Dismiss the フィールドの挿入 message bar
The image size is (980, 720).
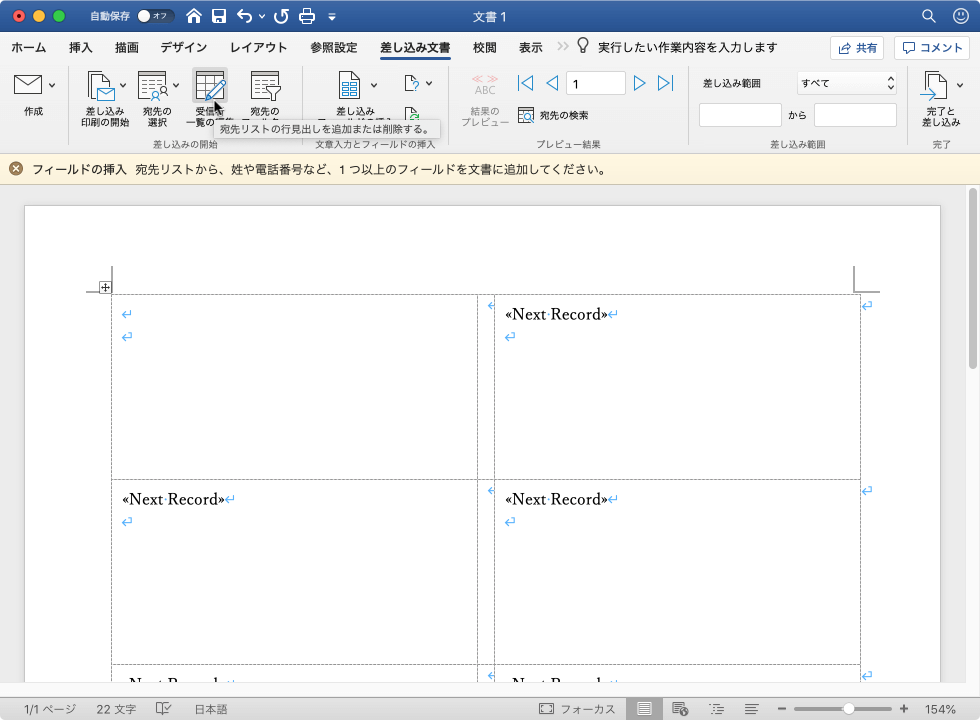tap(16, 169)
